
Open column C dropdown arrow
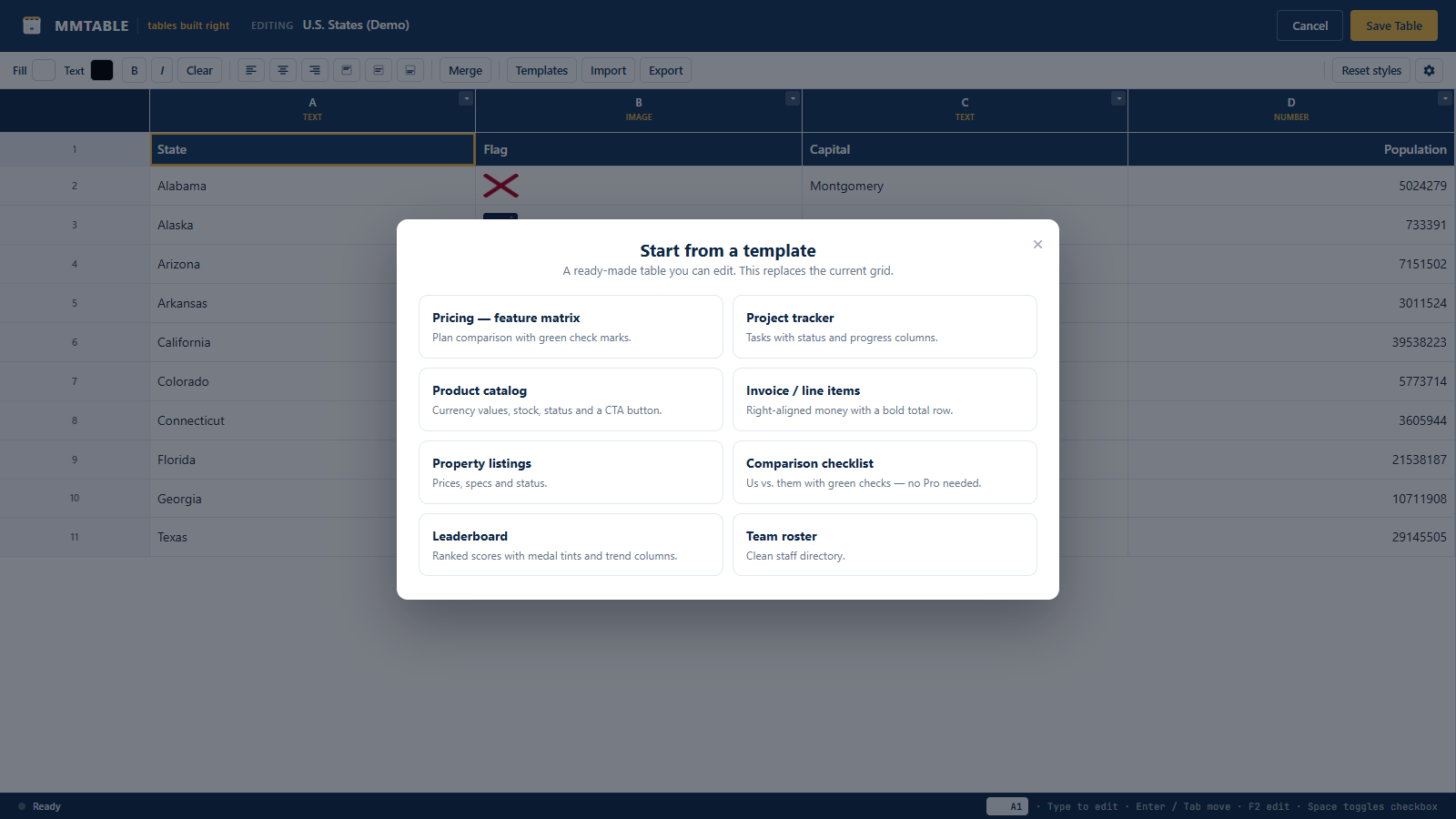tap(1118, 98)
